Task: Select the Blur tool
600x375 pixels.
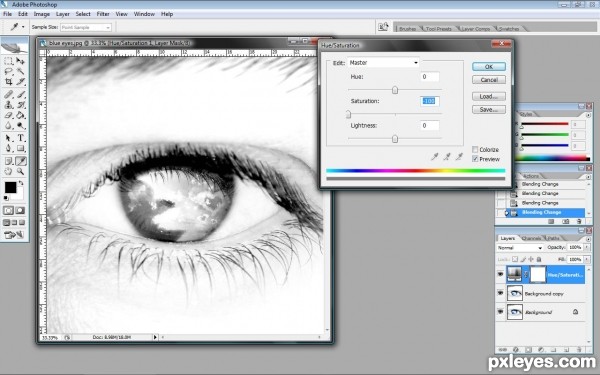Action: pos(8,125)
